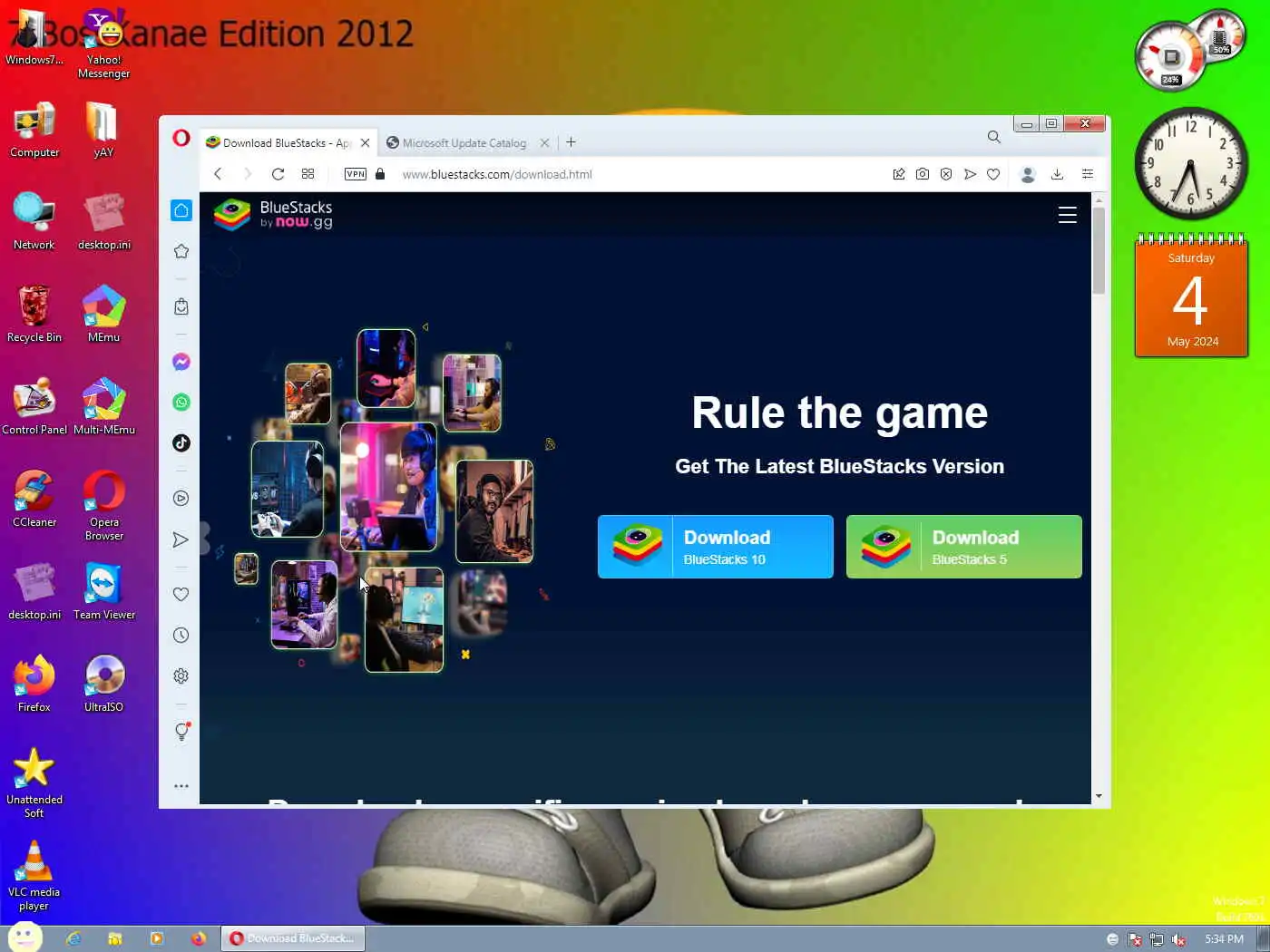Select the CCleaner desktop icon
This screenshot has height=952, width=1270.
pyautogui.click(x=34, y=499)
